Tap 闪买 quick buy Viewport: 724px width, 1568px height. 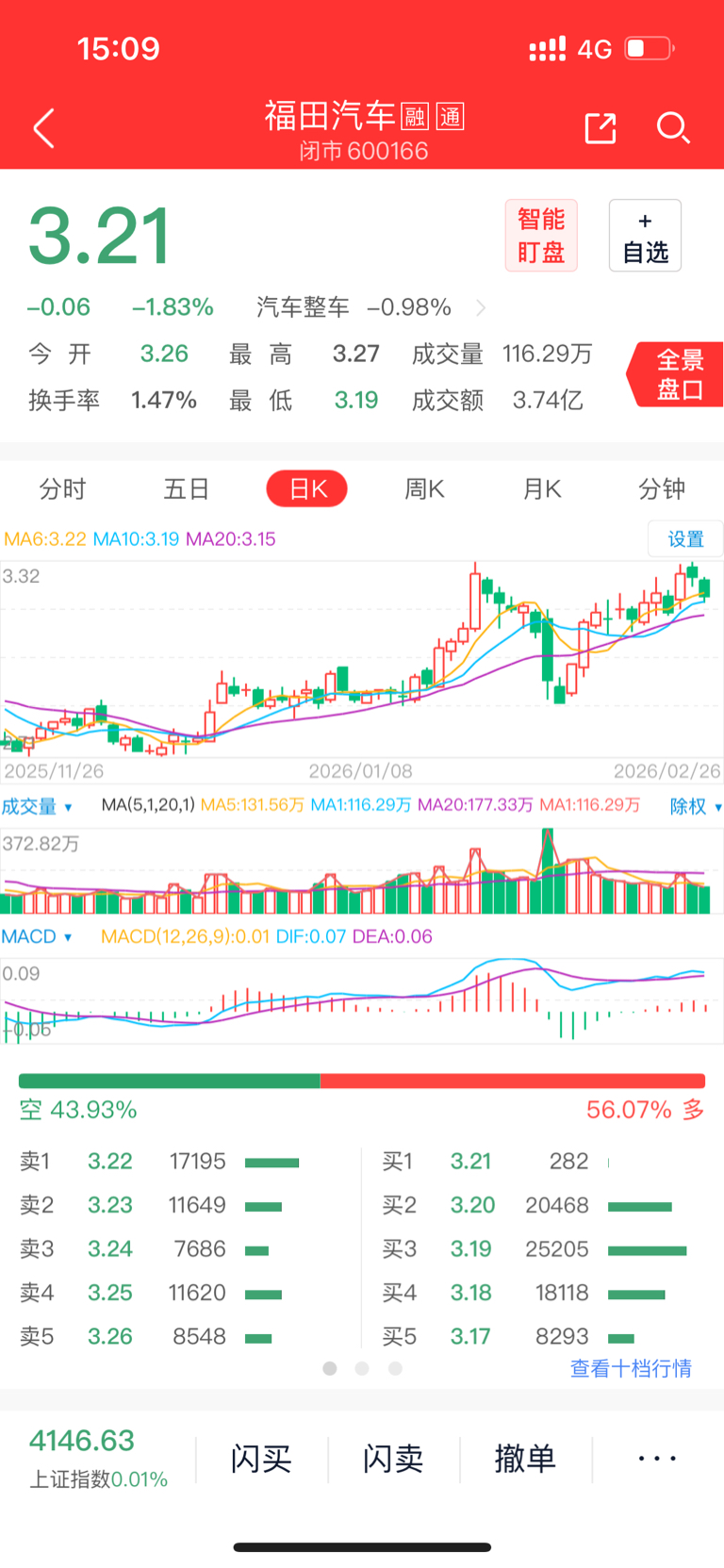point(261,1459)
